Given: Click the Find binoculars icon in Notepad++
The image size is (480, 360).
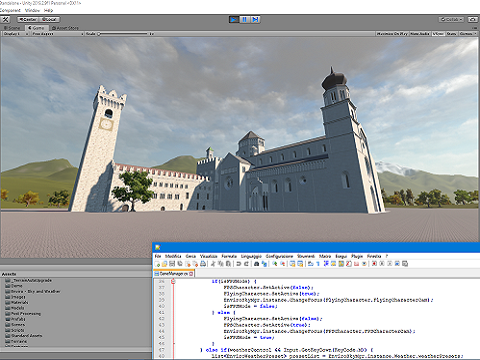Looking at the screenshot, I should coord(256,264).
